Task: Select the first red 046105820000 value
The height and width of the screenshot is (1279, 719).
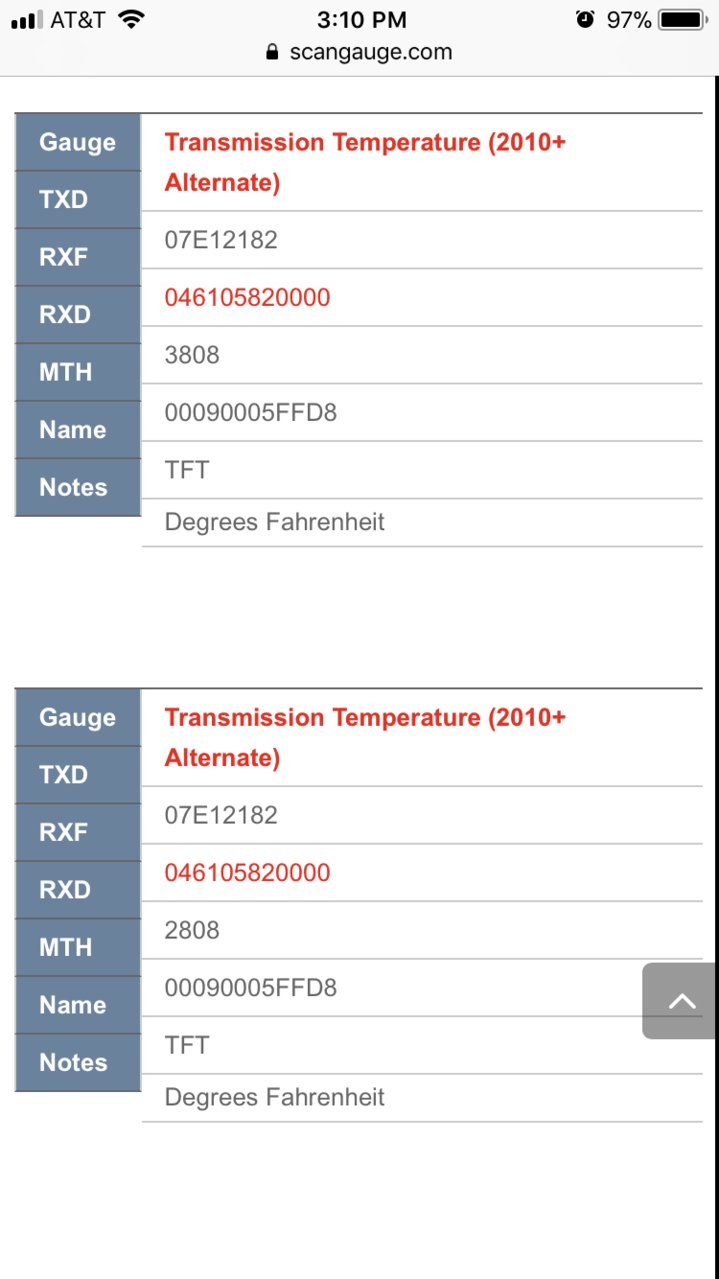Action: tap(247, 297)
